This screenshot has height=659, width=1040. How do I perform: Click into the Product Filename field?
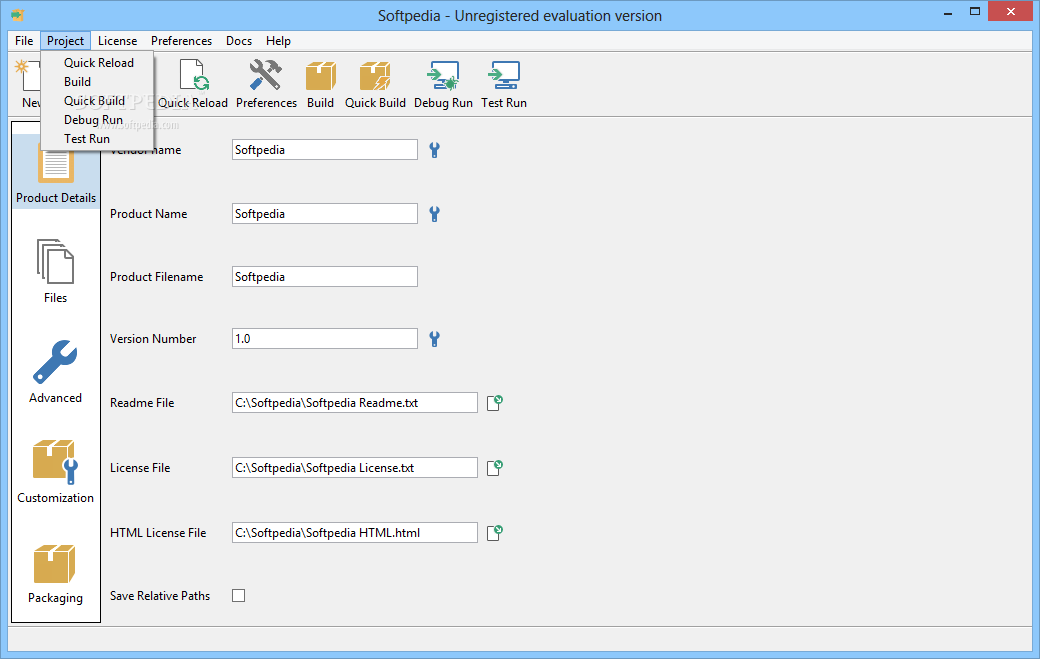(325, 276)
